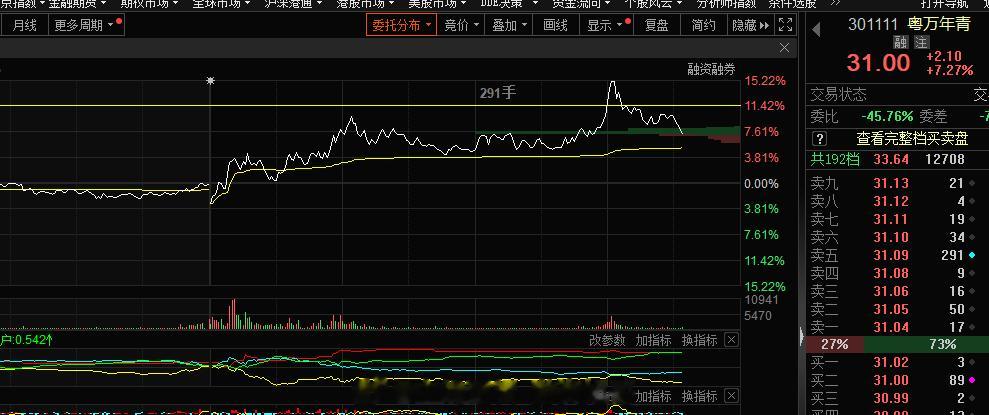Click the 复盘 replay button

[x=656, y=25]
